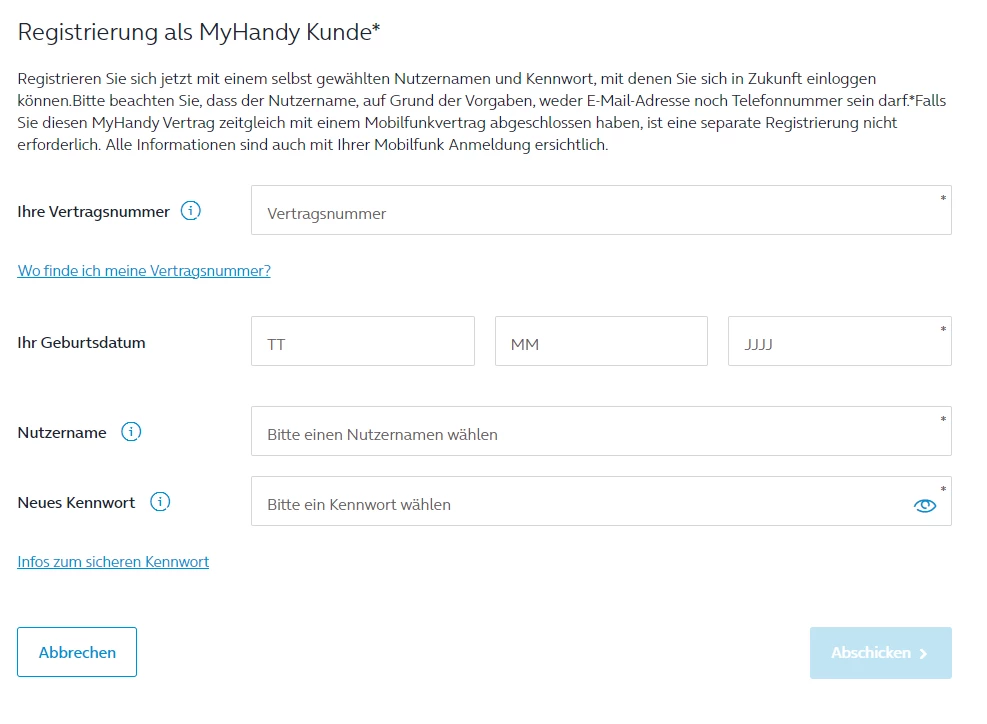Image resolution: width=987 pixels, height=724 pixels.
Task: Toggle password visibility with the eye icon
Action: tap(925, 506)
